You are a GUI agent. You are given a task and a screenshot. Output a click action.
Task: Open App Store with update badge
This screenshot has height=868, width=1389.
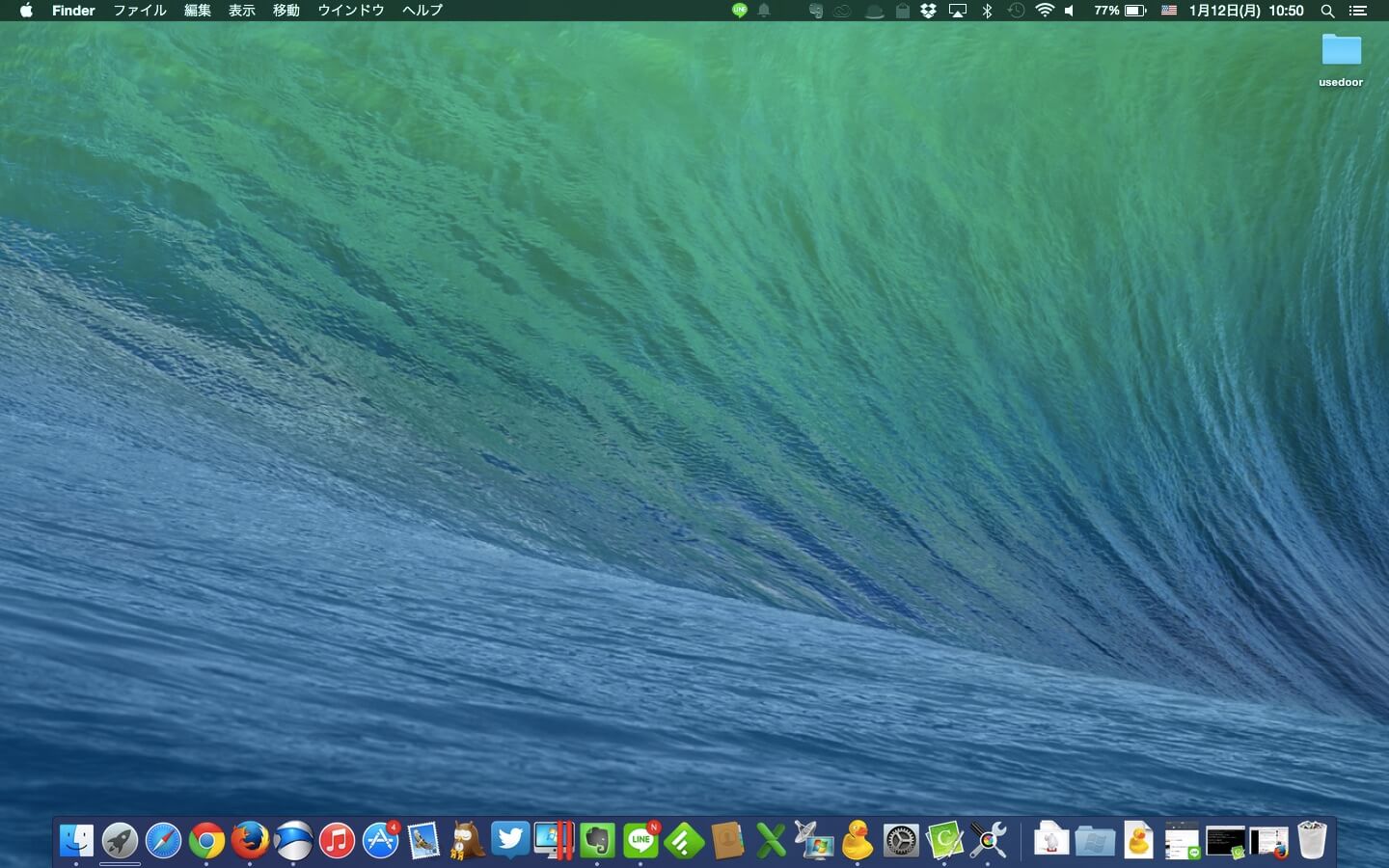point(380,840)
